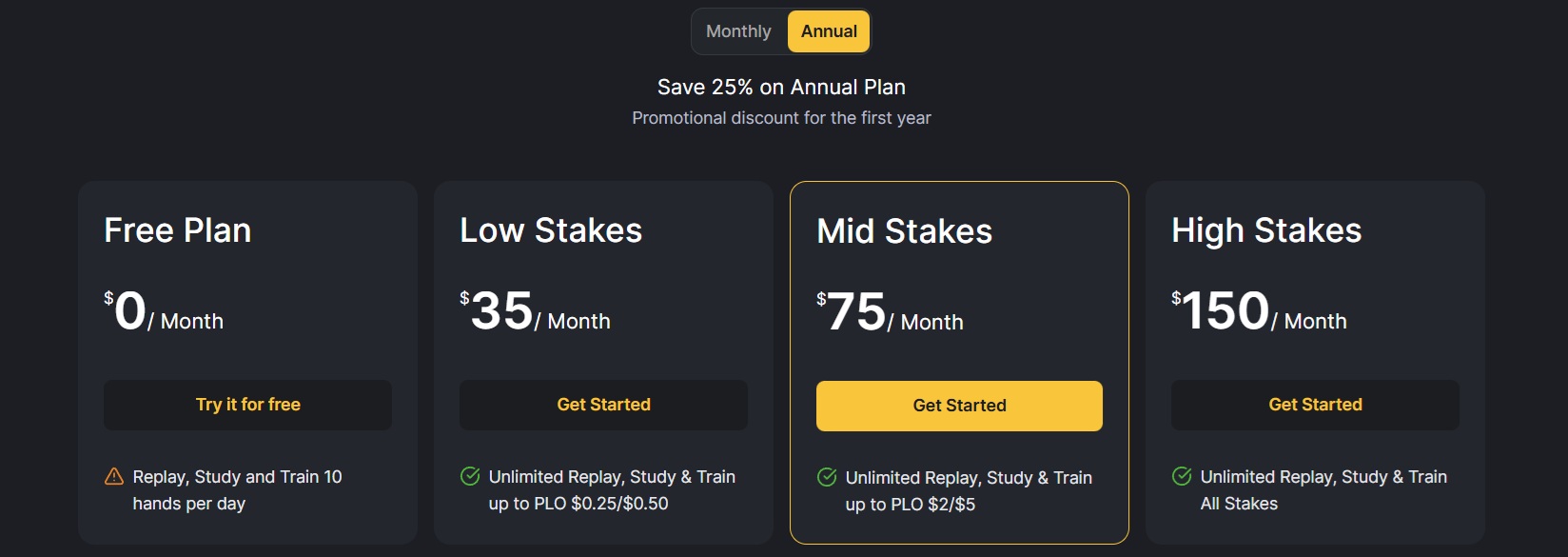Click the Save 25% on Annual Plan text
The width and height of the screenshot is (1568, 557).
781,87
